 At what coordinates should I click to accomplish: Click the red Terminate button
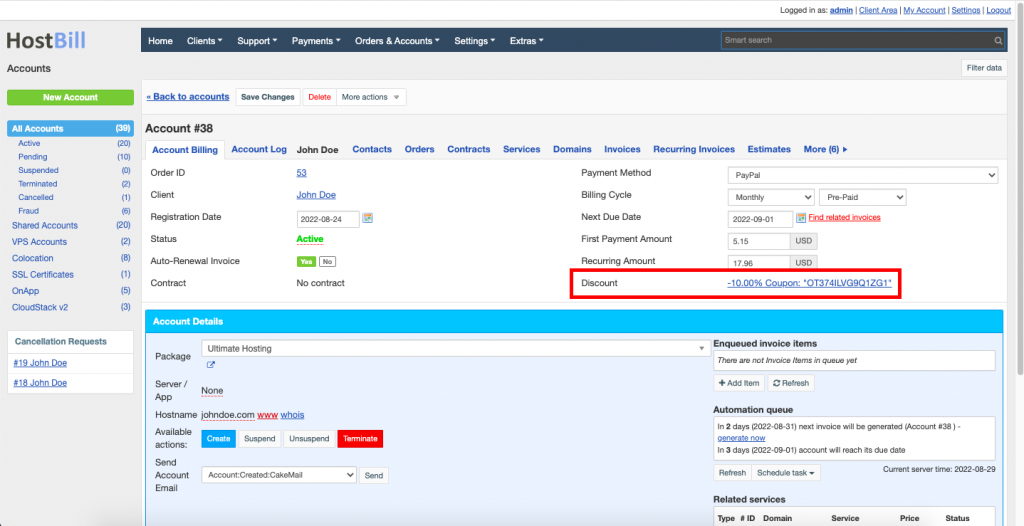360,439
